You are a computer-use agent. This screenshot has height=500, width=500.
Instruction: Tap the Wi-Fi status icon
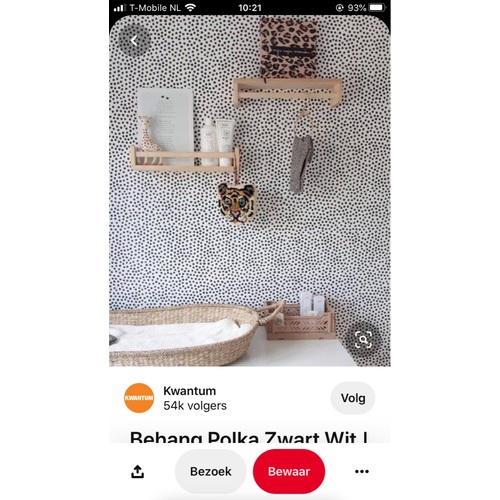pyautogui.click(x=190, y=8)
